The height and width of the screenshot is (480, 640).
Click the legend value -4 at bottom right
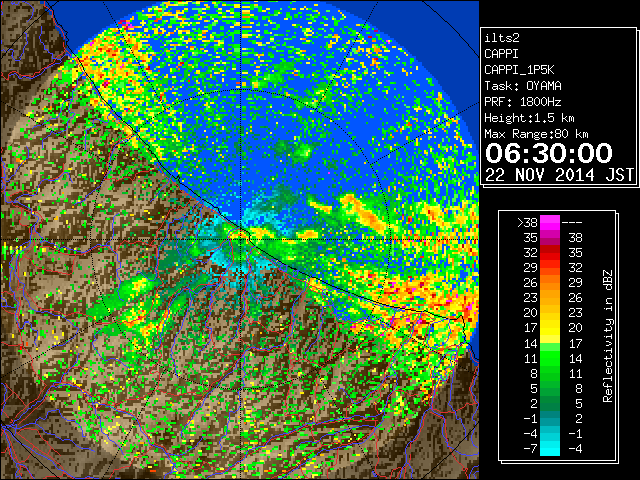click(x=575, y=449)
